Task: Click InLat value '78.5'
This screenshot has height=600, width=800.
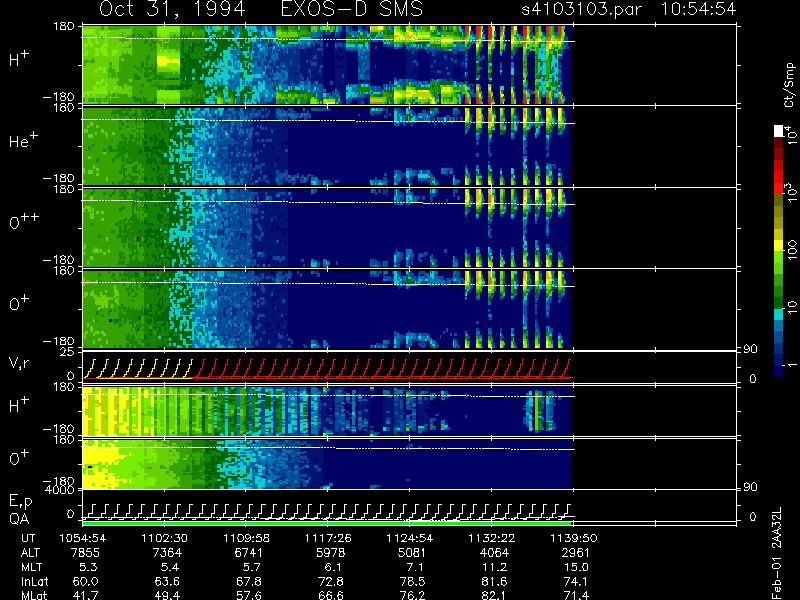Action: pyautogui.click(x=412, y=581)
